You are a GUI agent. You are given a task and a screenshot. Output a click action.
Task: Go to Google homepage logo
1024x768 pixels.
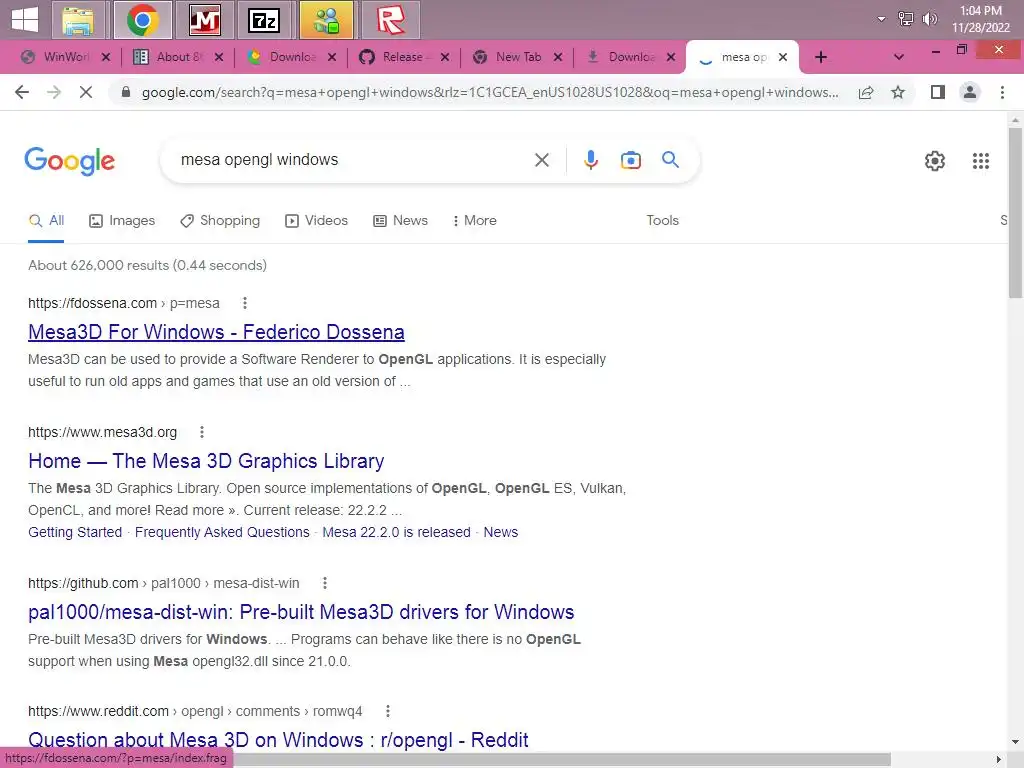[70, 161]
